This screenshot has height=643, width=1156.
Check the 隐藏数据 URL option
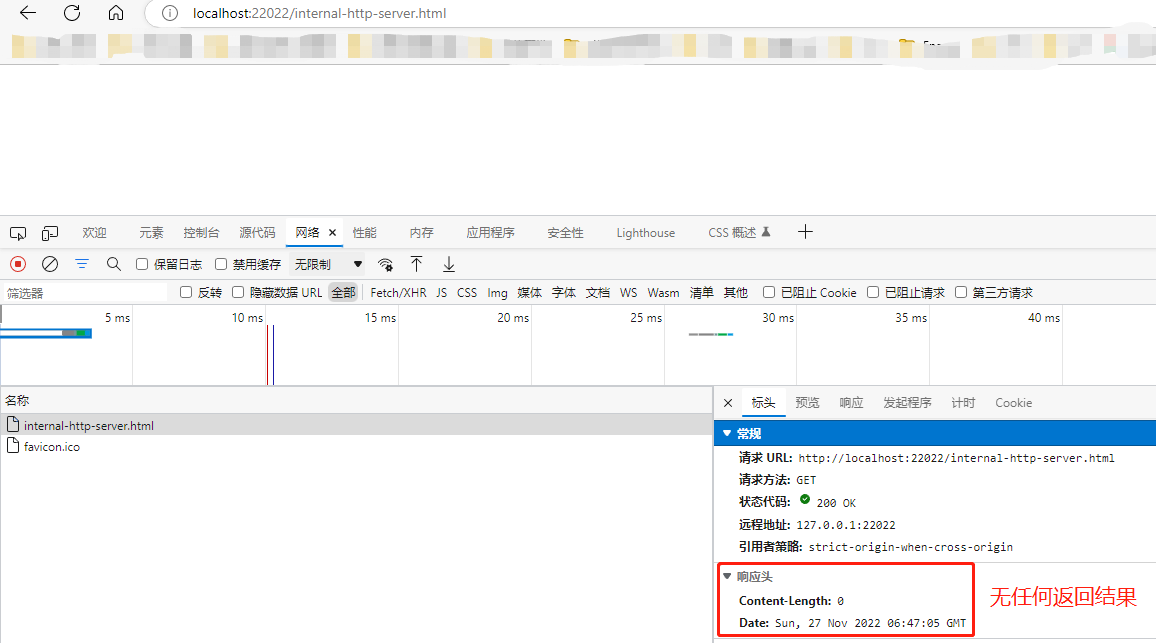point(237,292)
